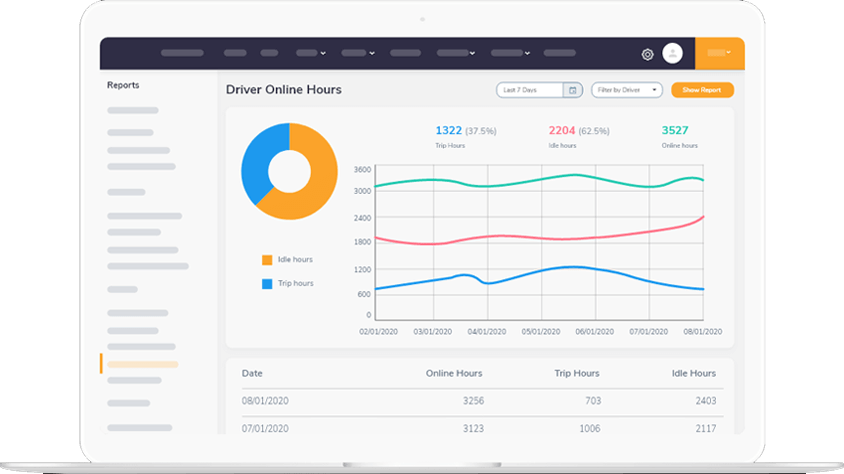844x474 pixels.
Task: Click the 02/01/2020 axis label
Action: (x=378, y=331)
